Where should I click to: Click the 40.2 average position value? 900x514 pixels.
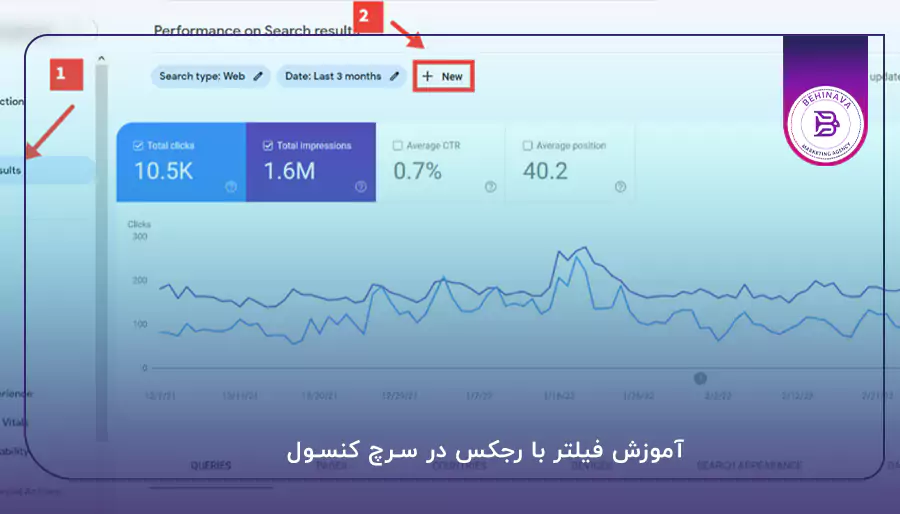pyautogui.click(x=545, y=171)
